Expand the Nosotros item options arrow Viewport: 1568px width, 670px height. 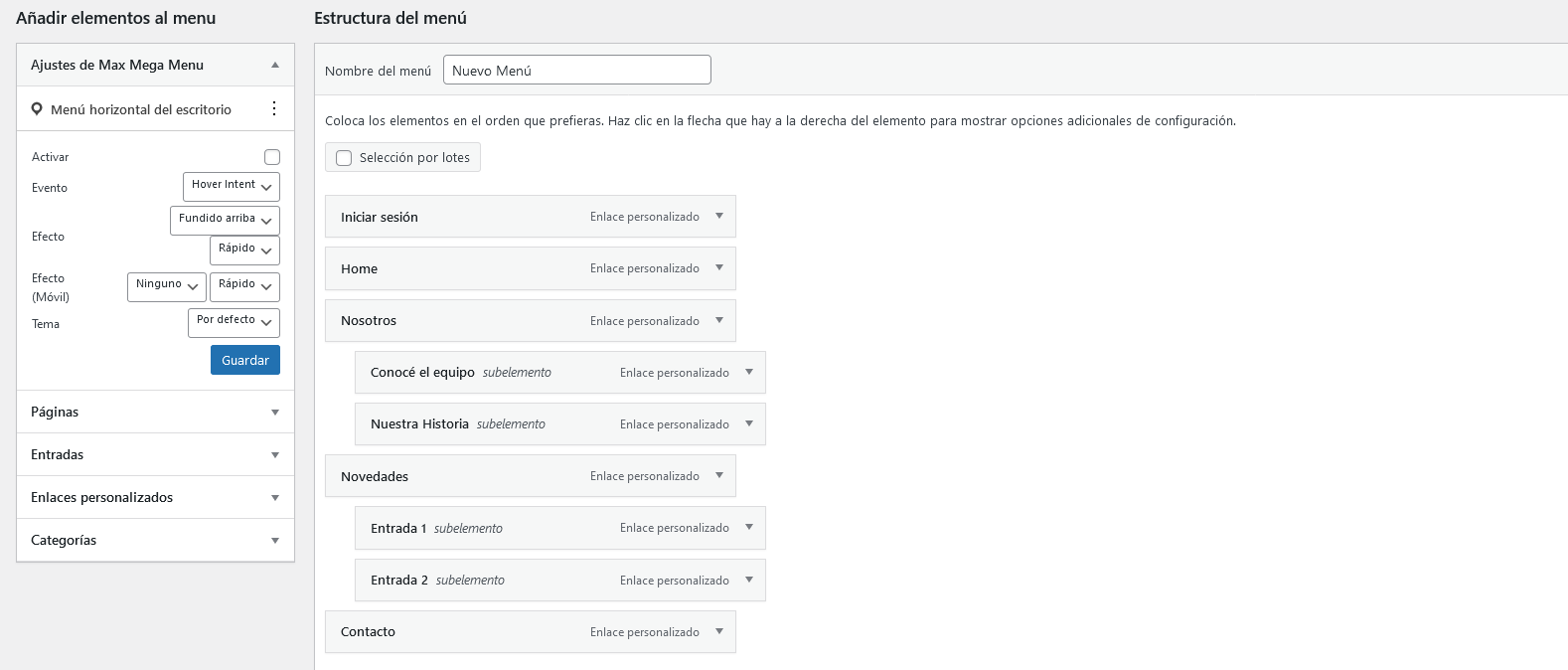point(719,320)
